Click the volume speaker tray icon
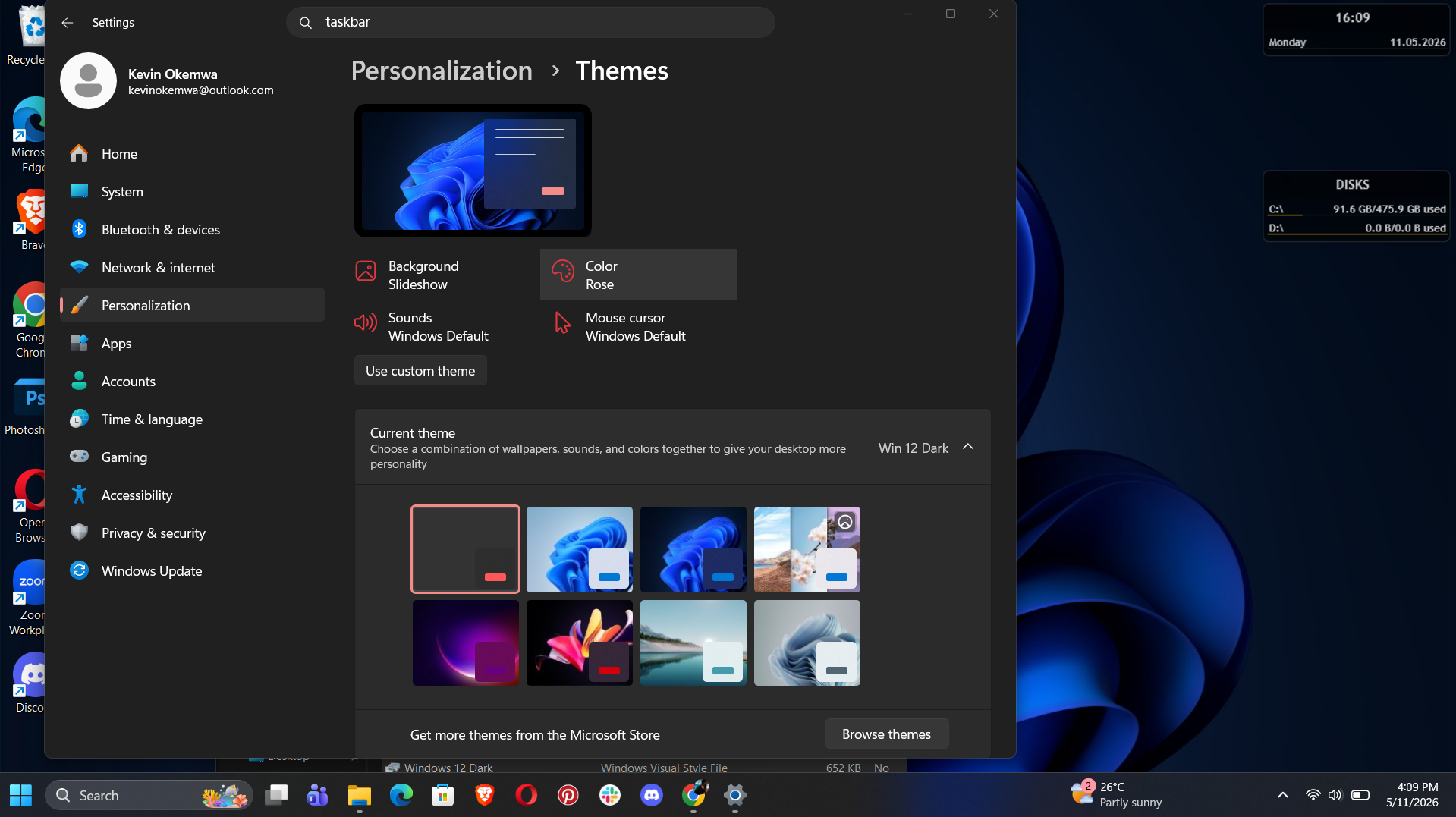Viewport: 1456px width, 817px height. (1335, 795)
